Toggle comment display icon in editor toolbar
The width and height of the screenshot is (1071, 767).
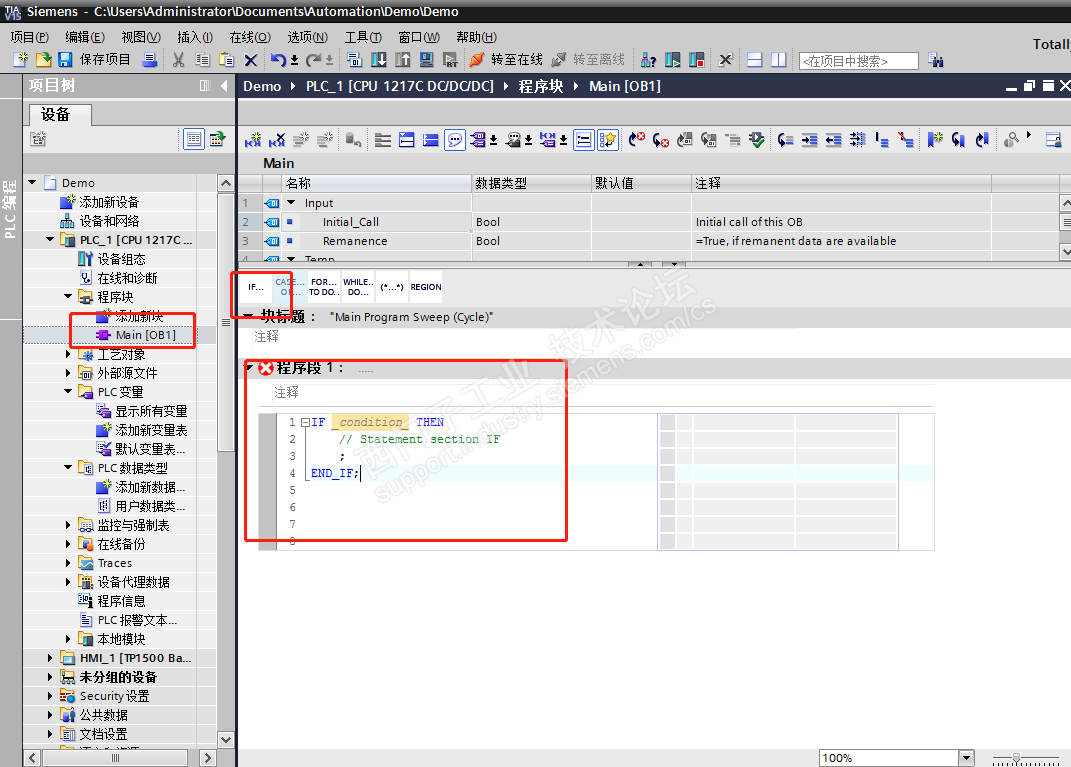455,140
